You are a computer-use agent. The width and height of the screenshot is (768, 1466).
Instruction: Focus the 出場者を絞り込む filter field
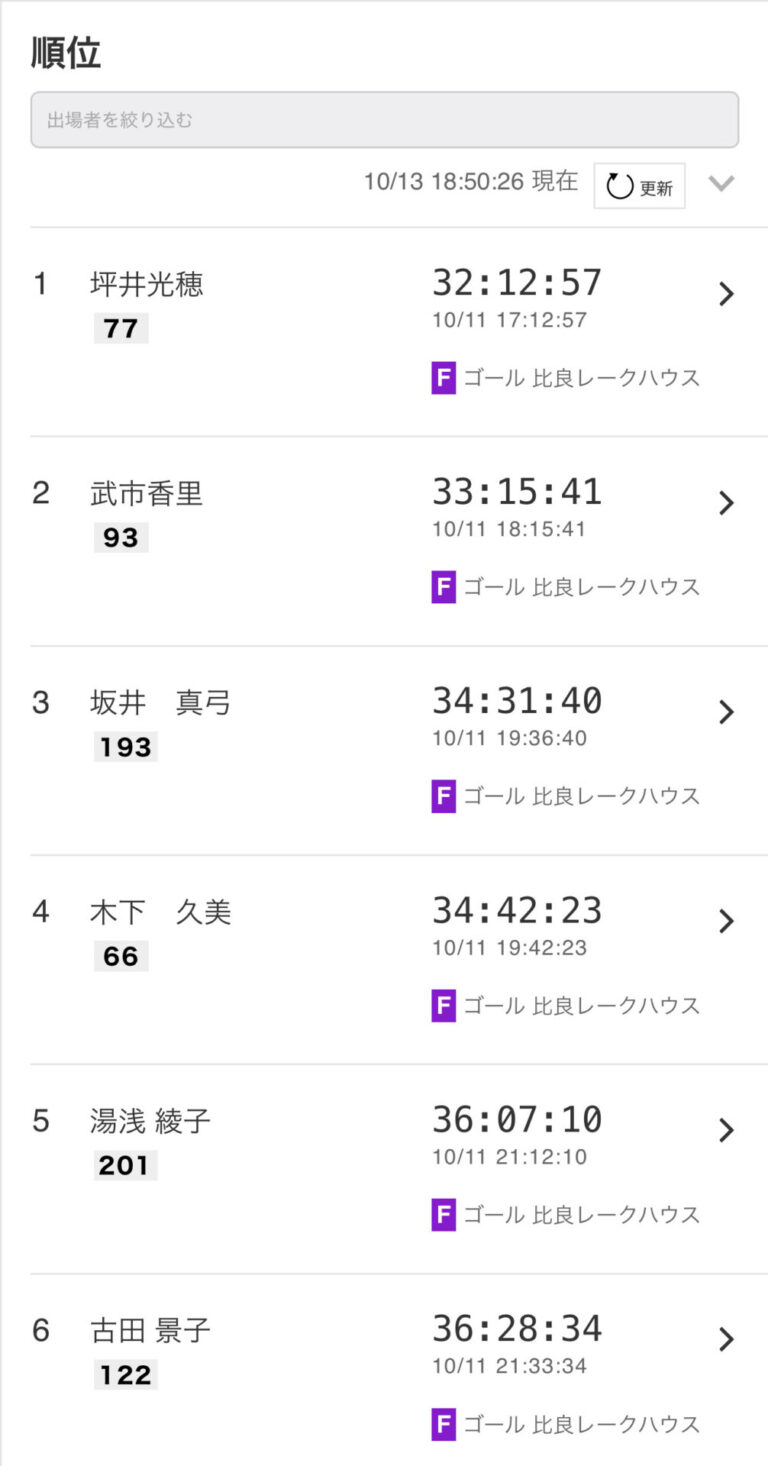(x=384, y=120)
